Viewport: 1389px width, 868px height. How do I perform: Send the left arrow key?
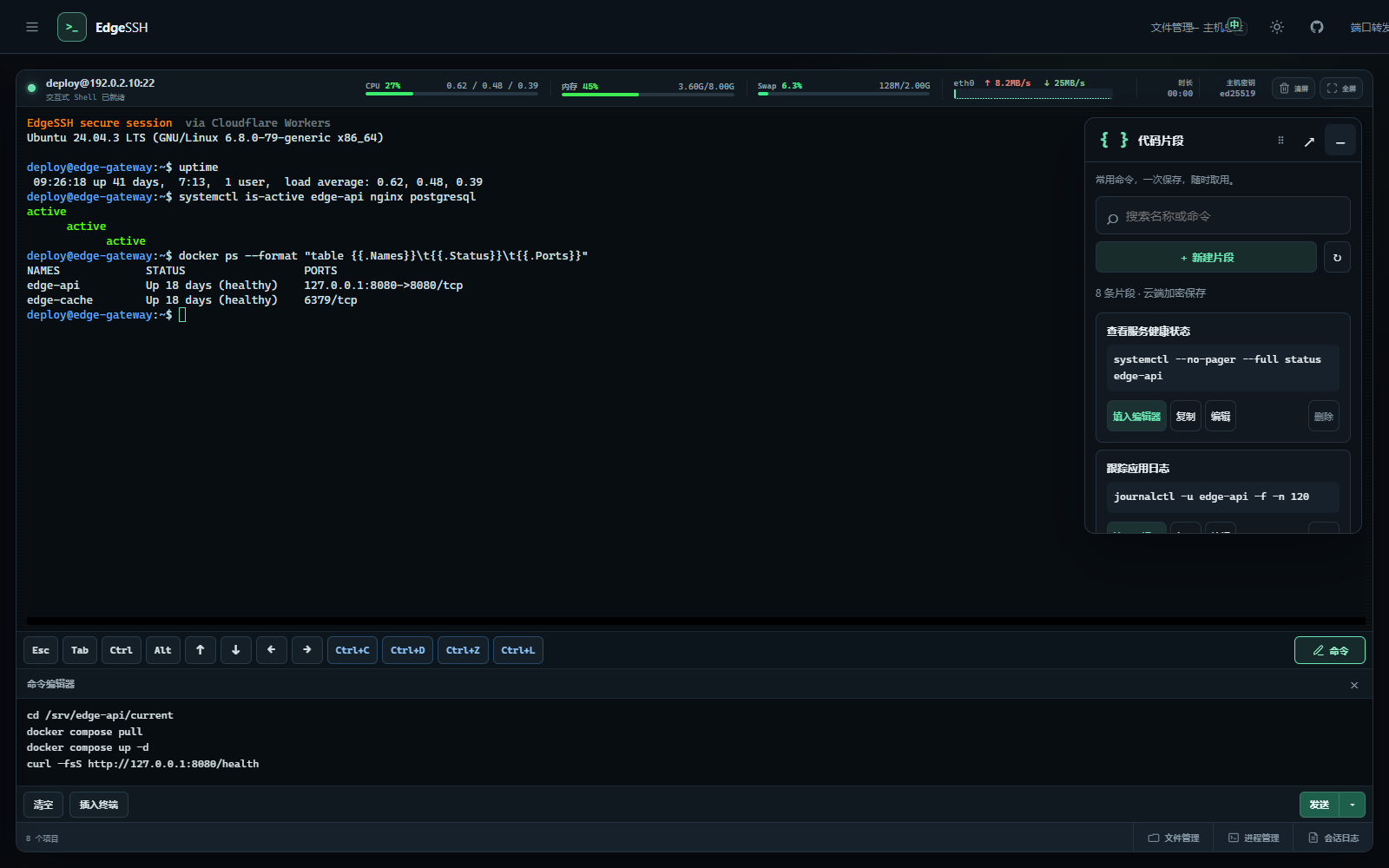[272, 650]
